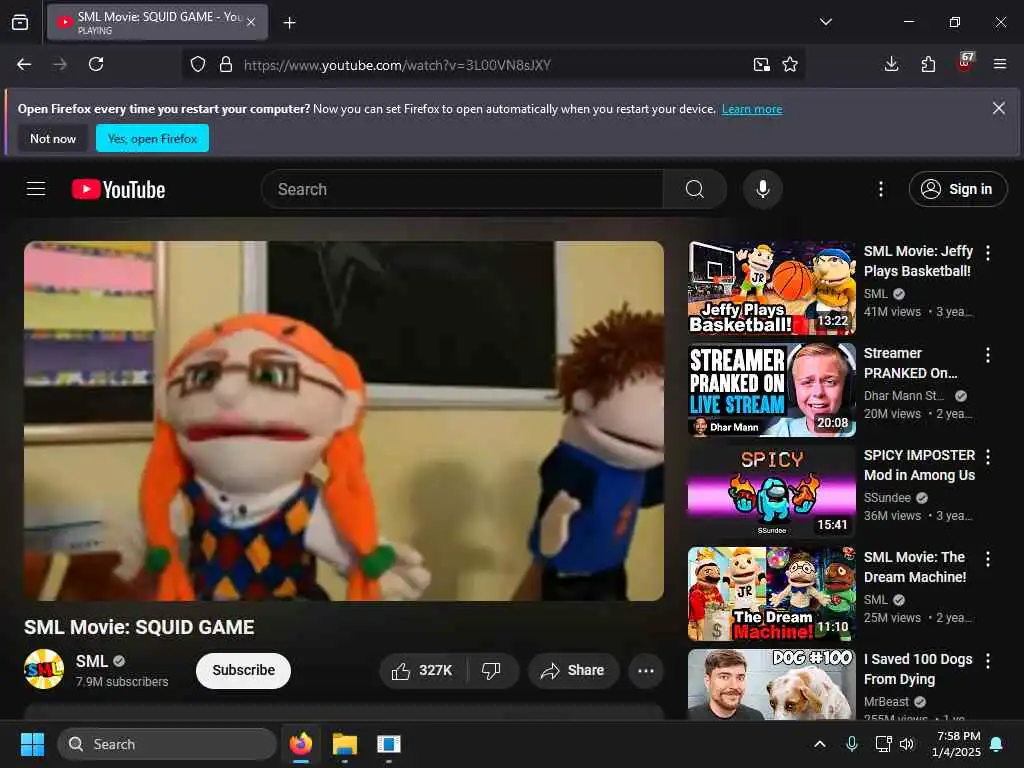Choose Not now in Firefox prompt

(x=53, y=138)
